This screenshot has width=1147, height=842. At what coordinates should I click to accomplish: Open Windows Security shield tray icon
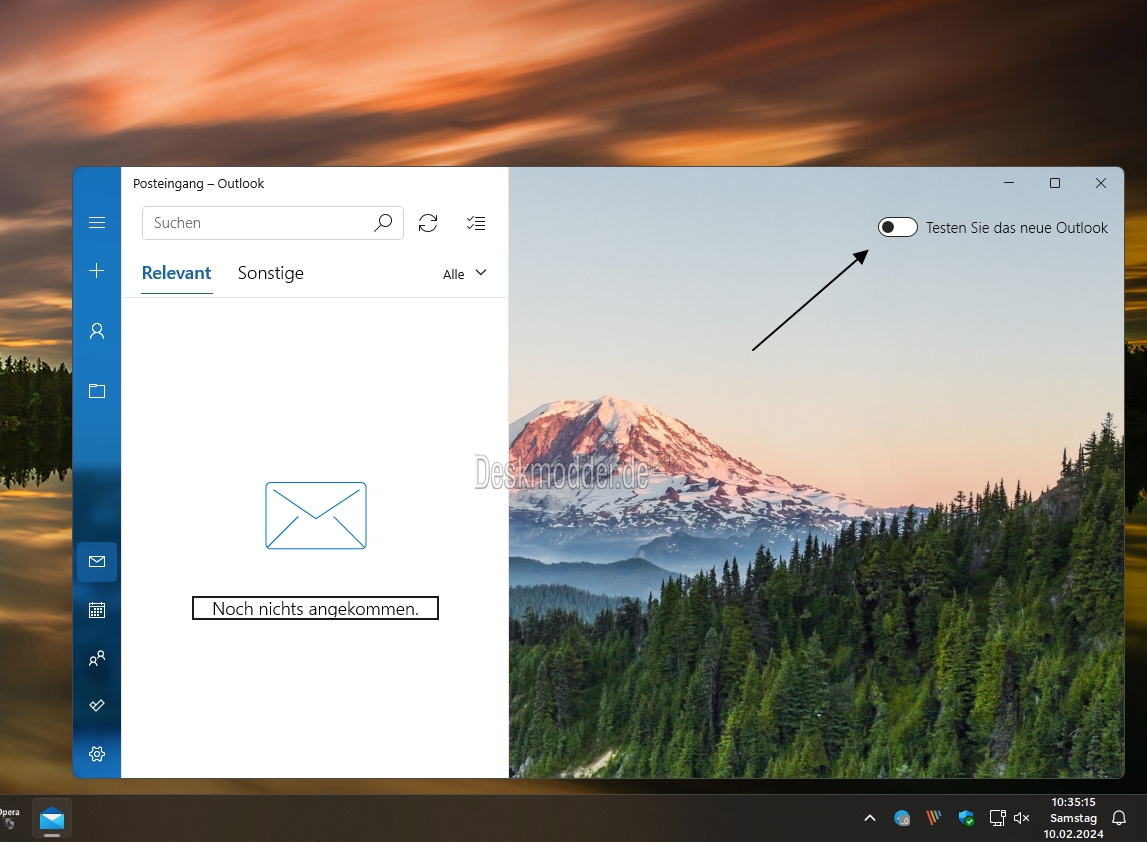[966, 818]
